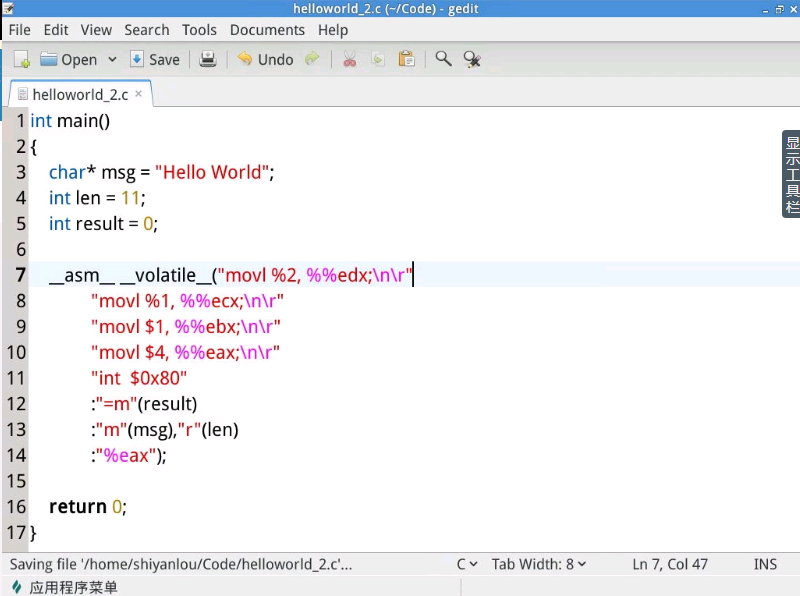This screenshot has width=800, height=596.
Task: Switch to the helloworld_2.c tab
Action: [x=80, y=95]
